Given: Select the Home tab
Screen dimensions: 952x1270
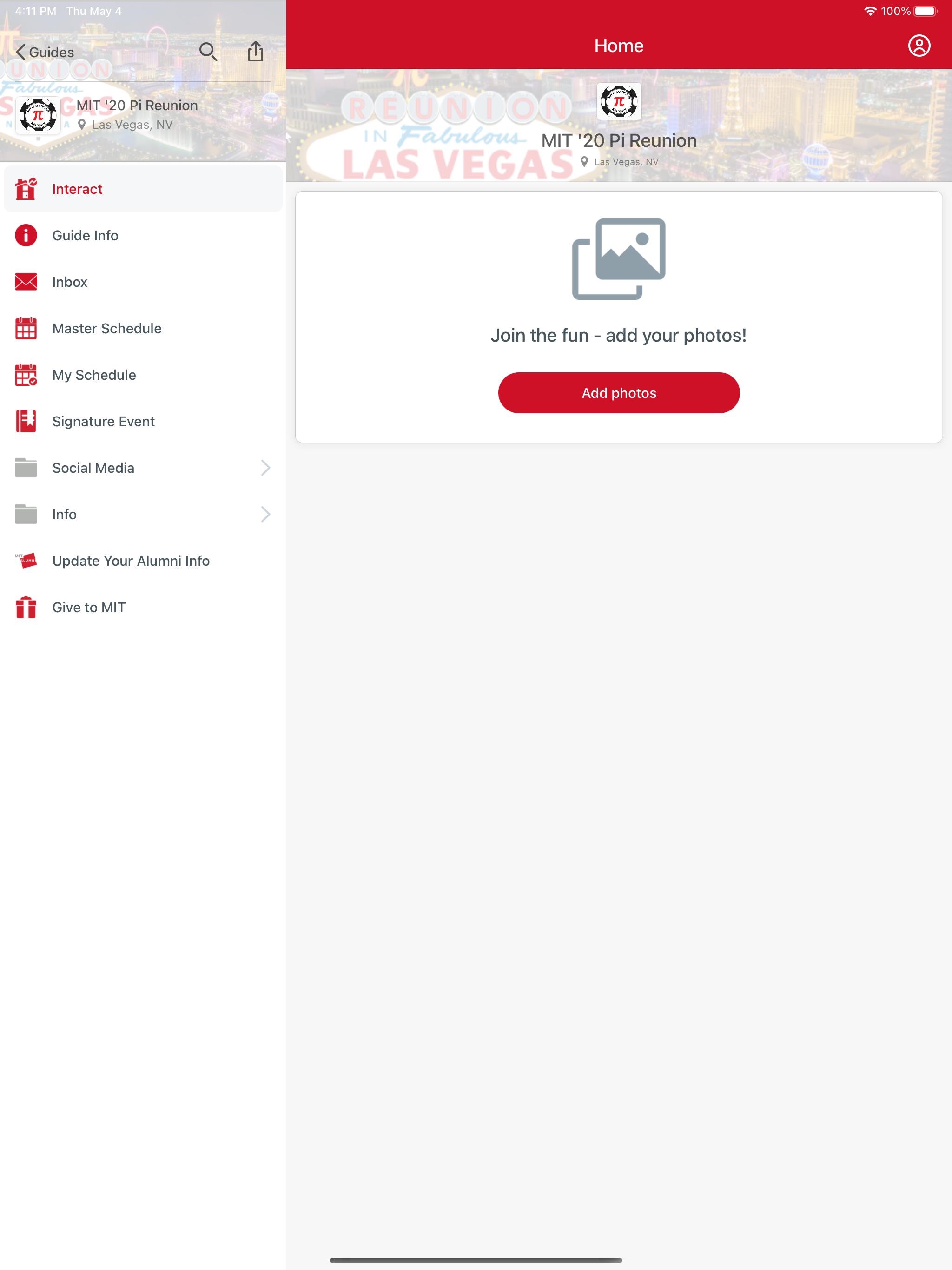Looking at the screenshot, I should (619, 44).
